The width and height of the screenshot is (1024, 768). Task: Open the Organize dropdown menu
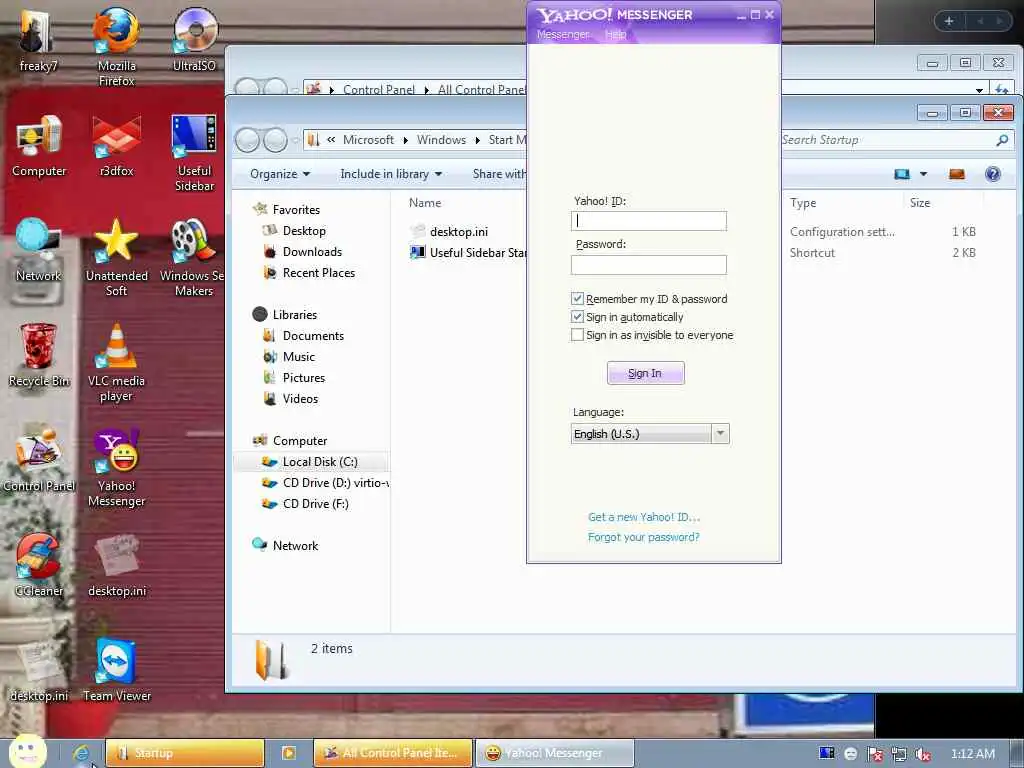click(280, 174)
